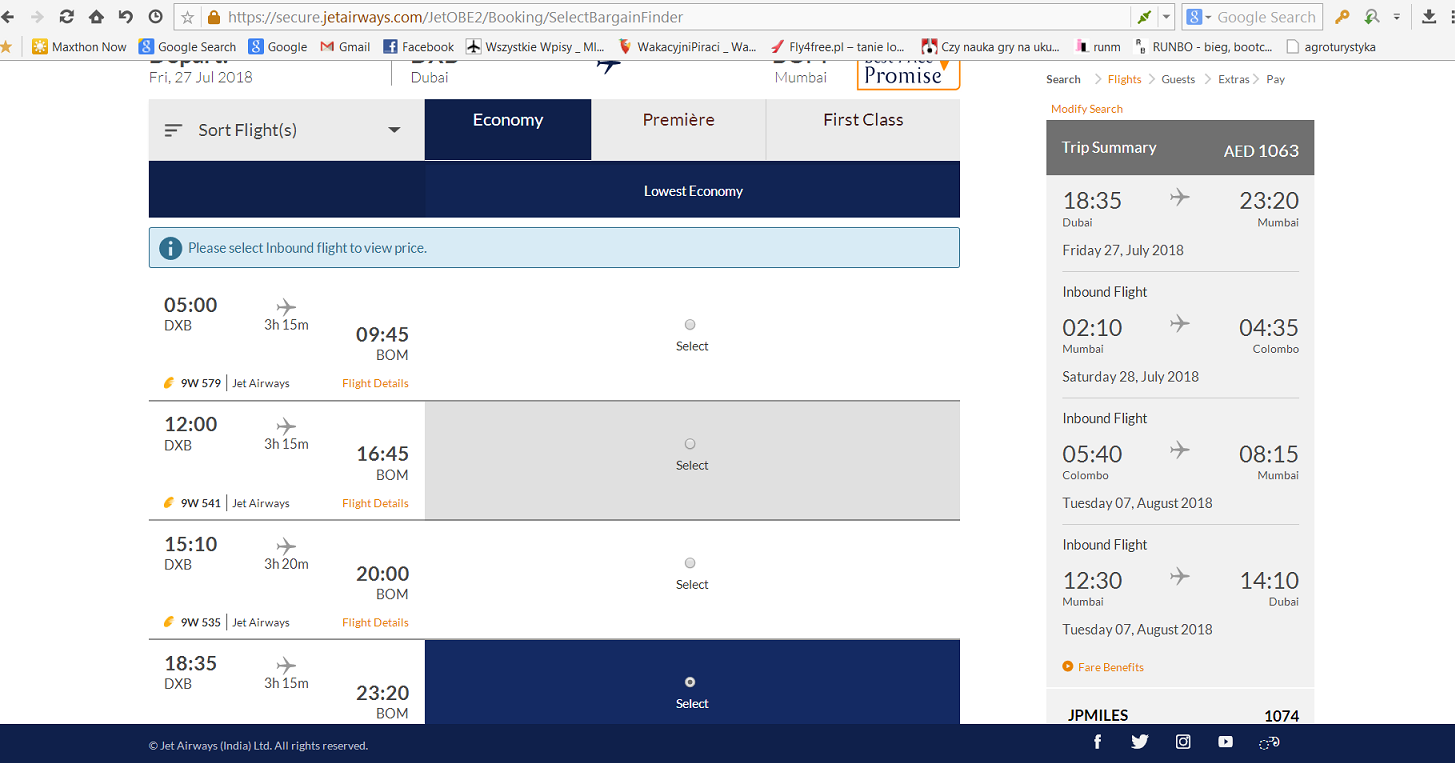
Task: Click the plane icon in 05:00 flight row
Action: [286, 307]
